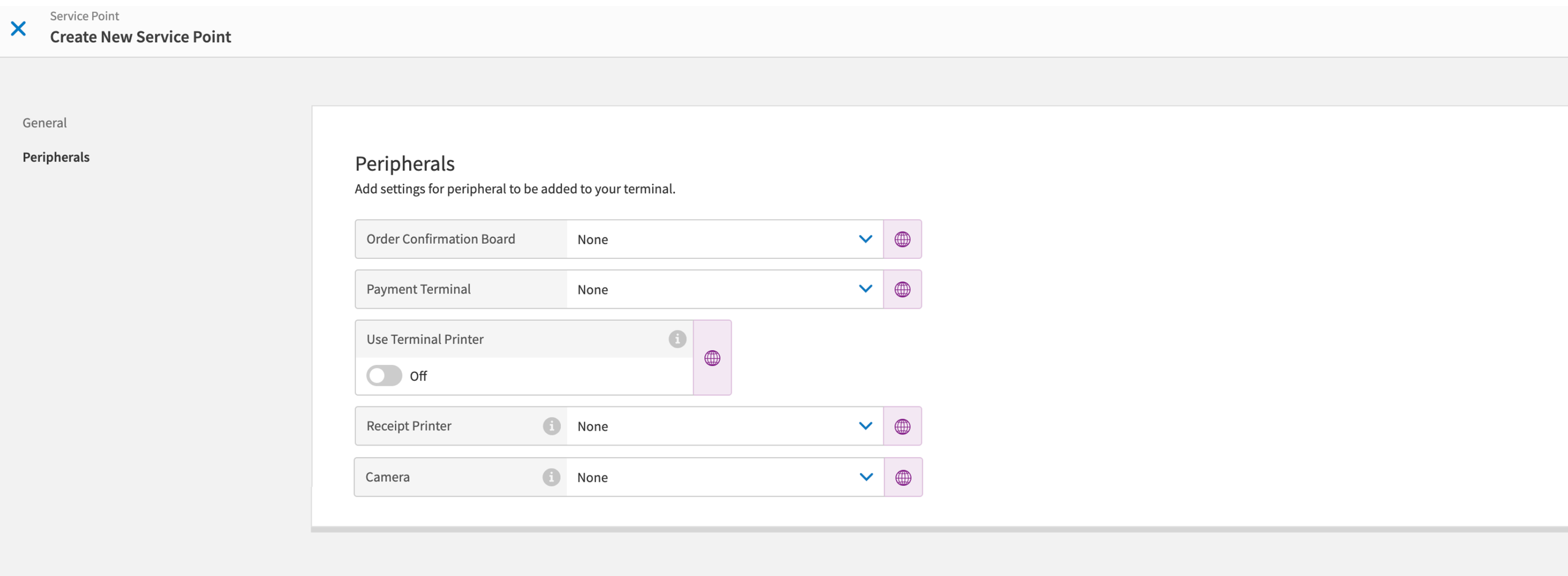Open the Camera selection dropdown

point(865,477)
